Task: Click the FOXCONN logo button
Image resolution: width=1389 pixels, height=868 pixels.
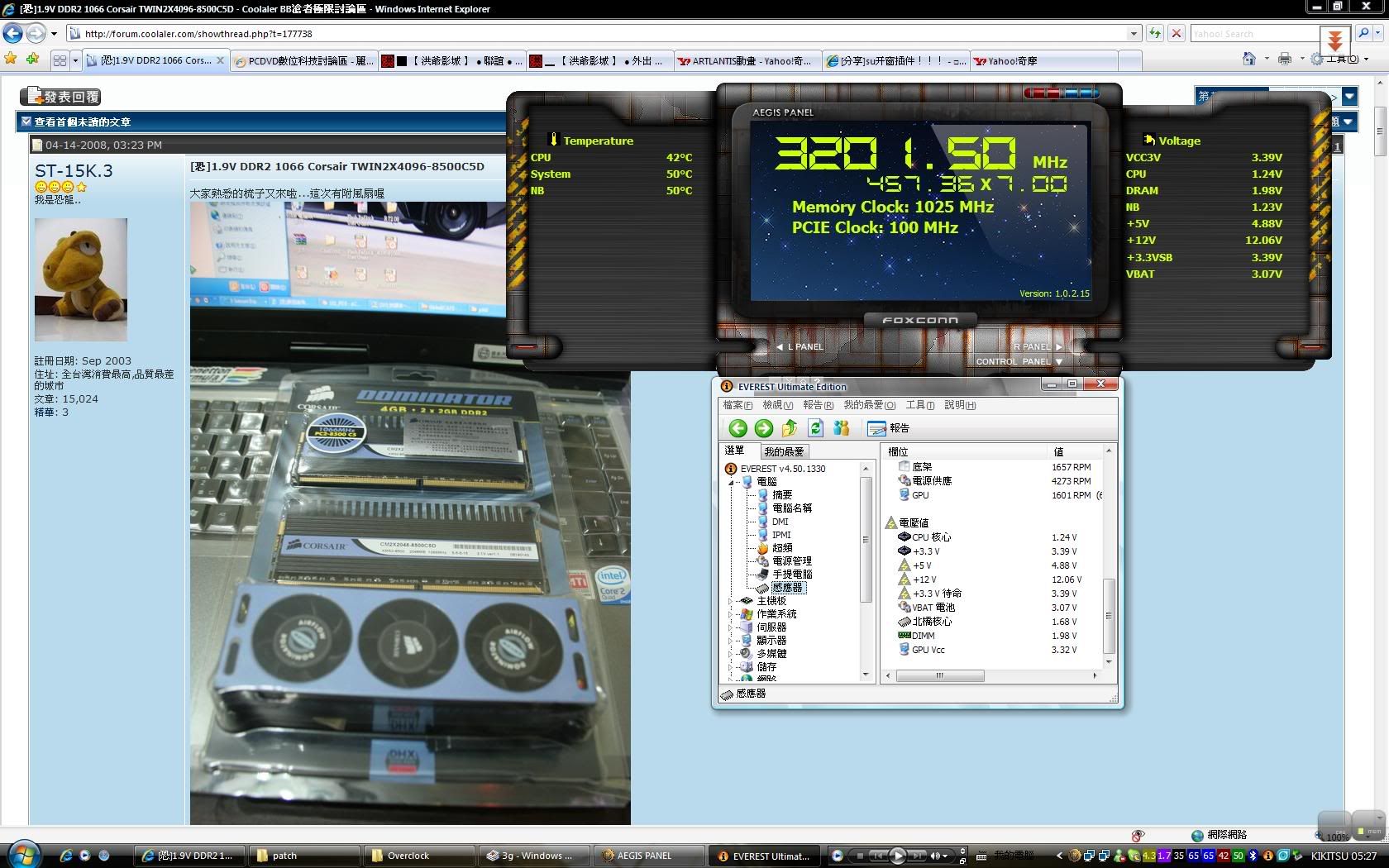Action: click(920, 321)
